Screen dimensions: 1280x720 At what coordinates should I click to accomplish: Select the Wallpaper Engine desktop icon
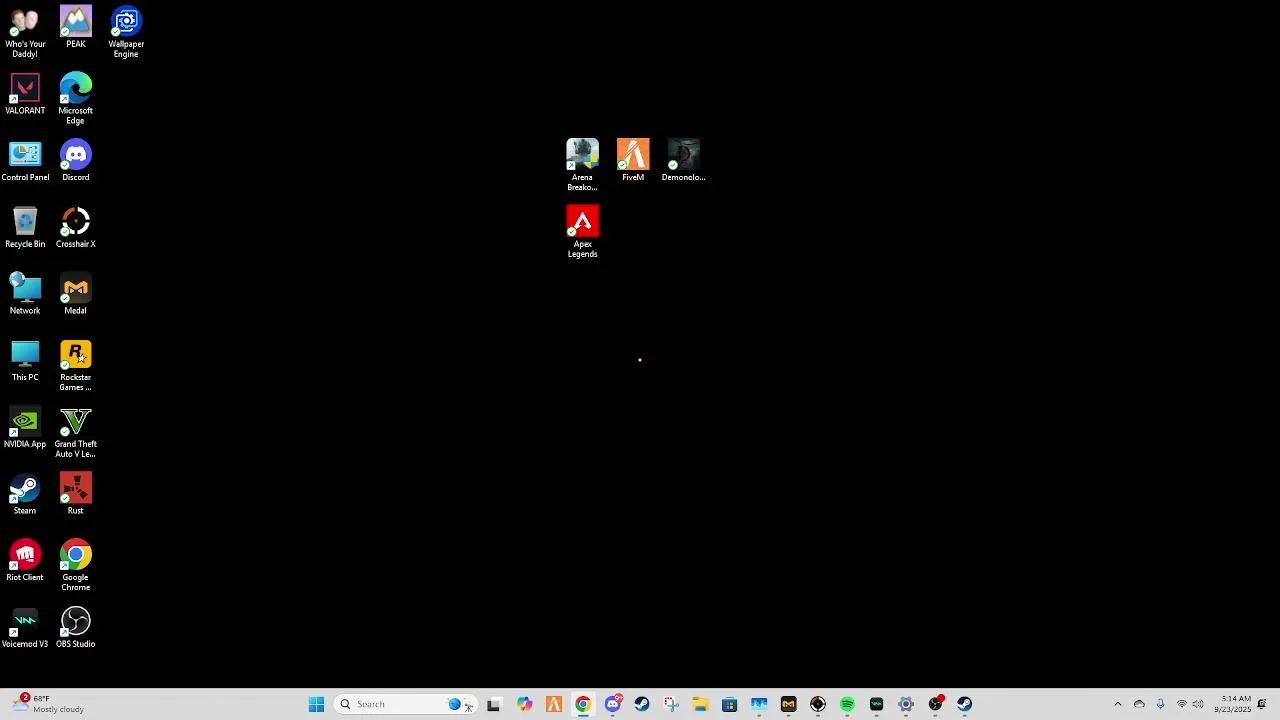tap(126, 32)
